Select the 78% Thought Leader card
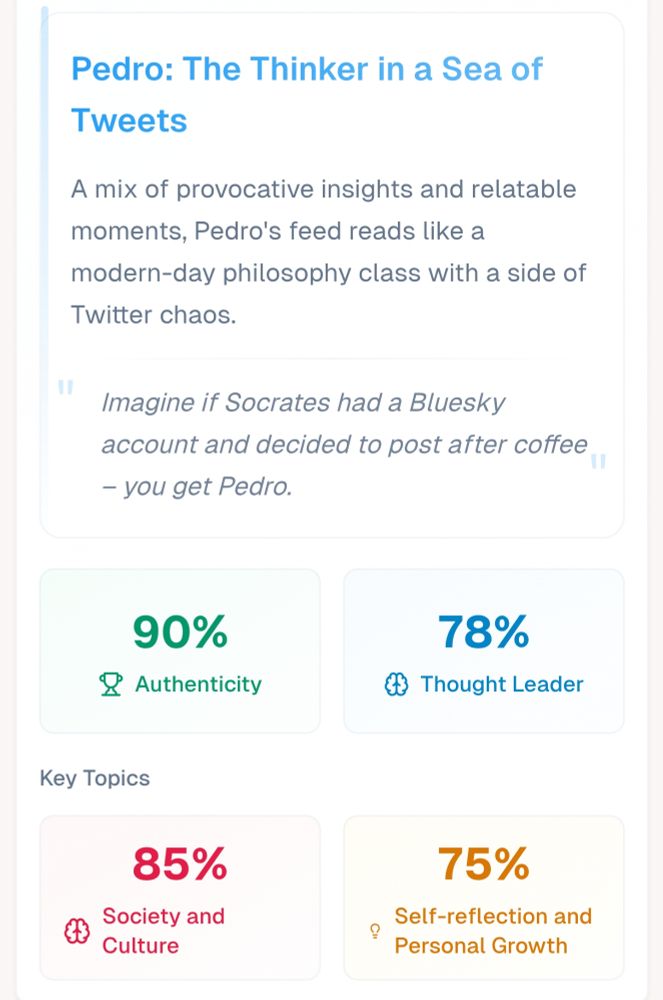 [x=483, y=650]
